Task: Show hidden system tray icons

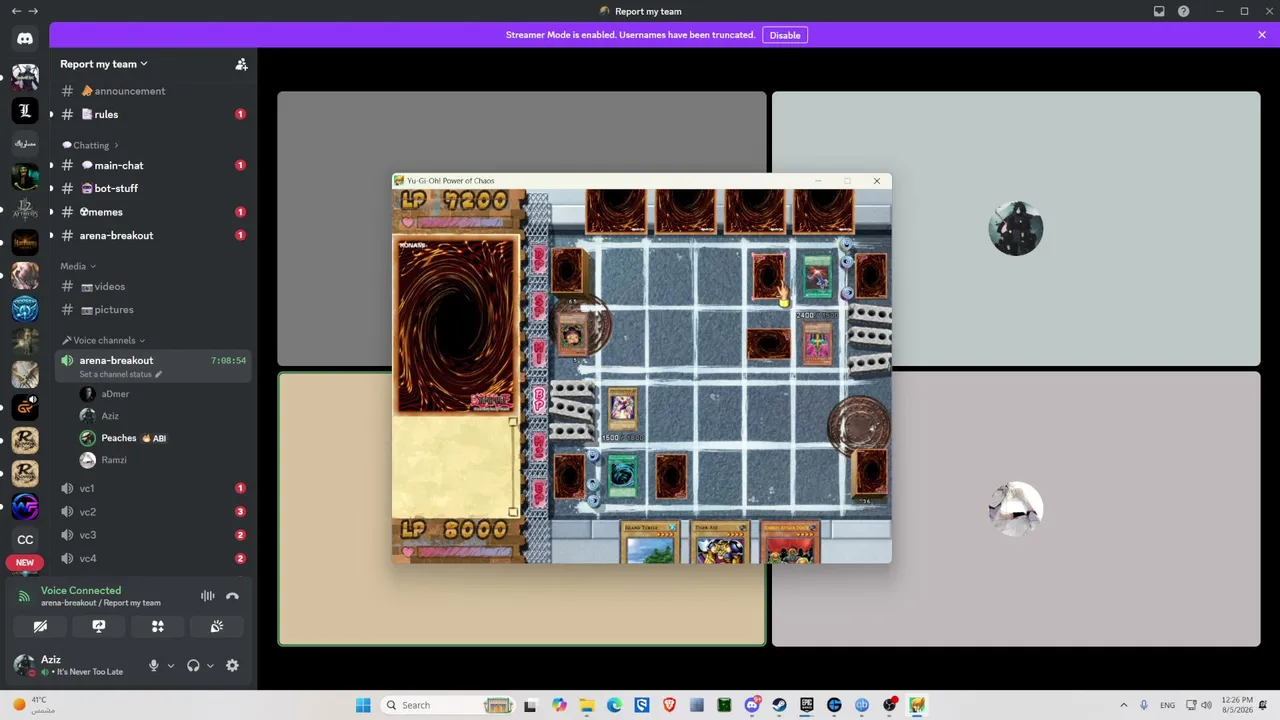Action: click(1123, 705)
